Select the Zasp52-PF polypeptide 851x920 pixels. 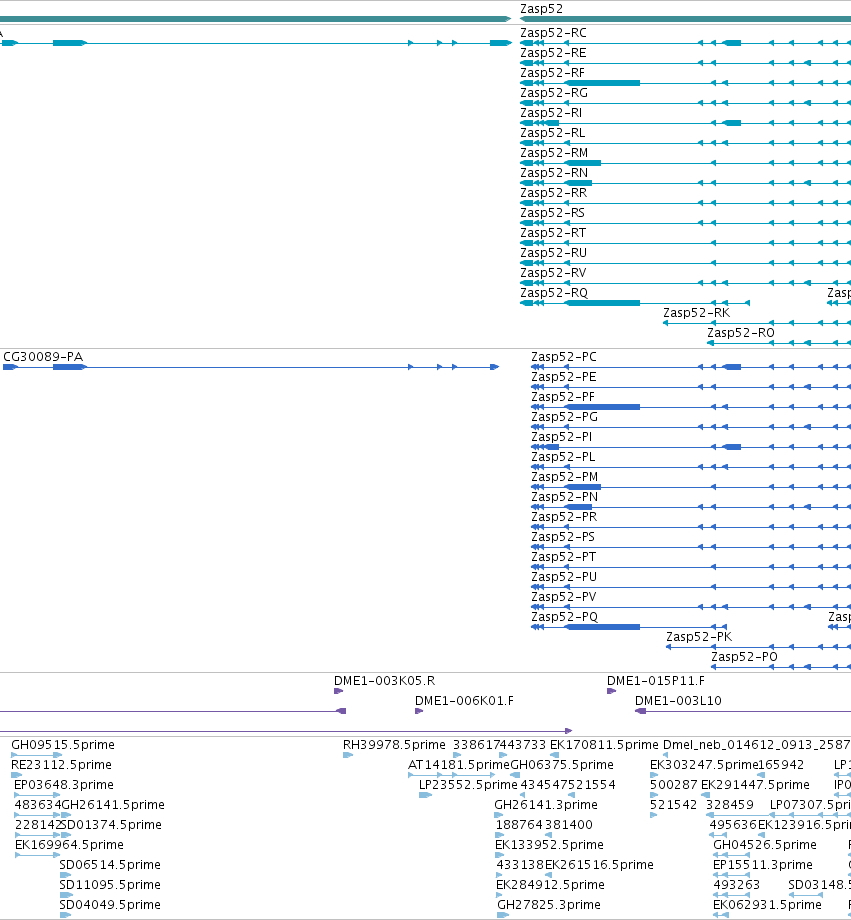point(563,397)
